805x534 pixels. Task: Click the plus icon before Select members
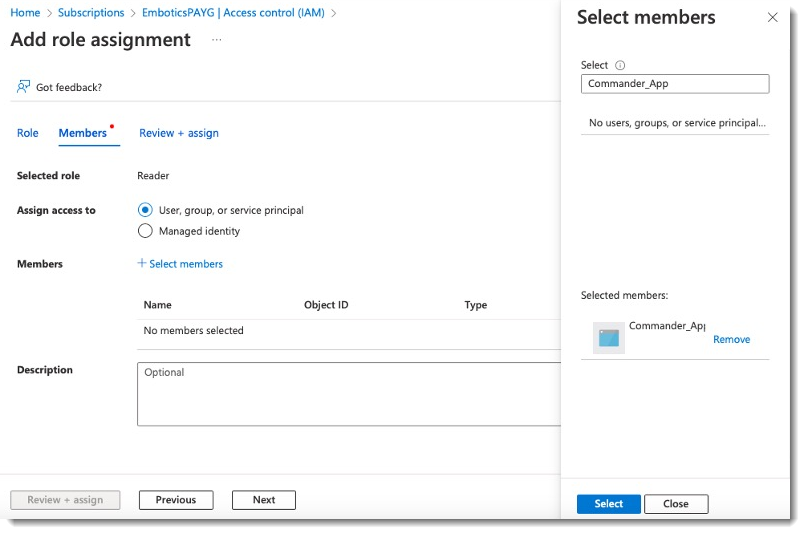point(142,263)
